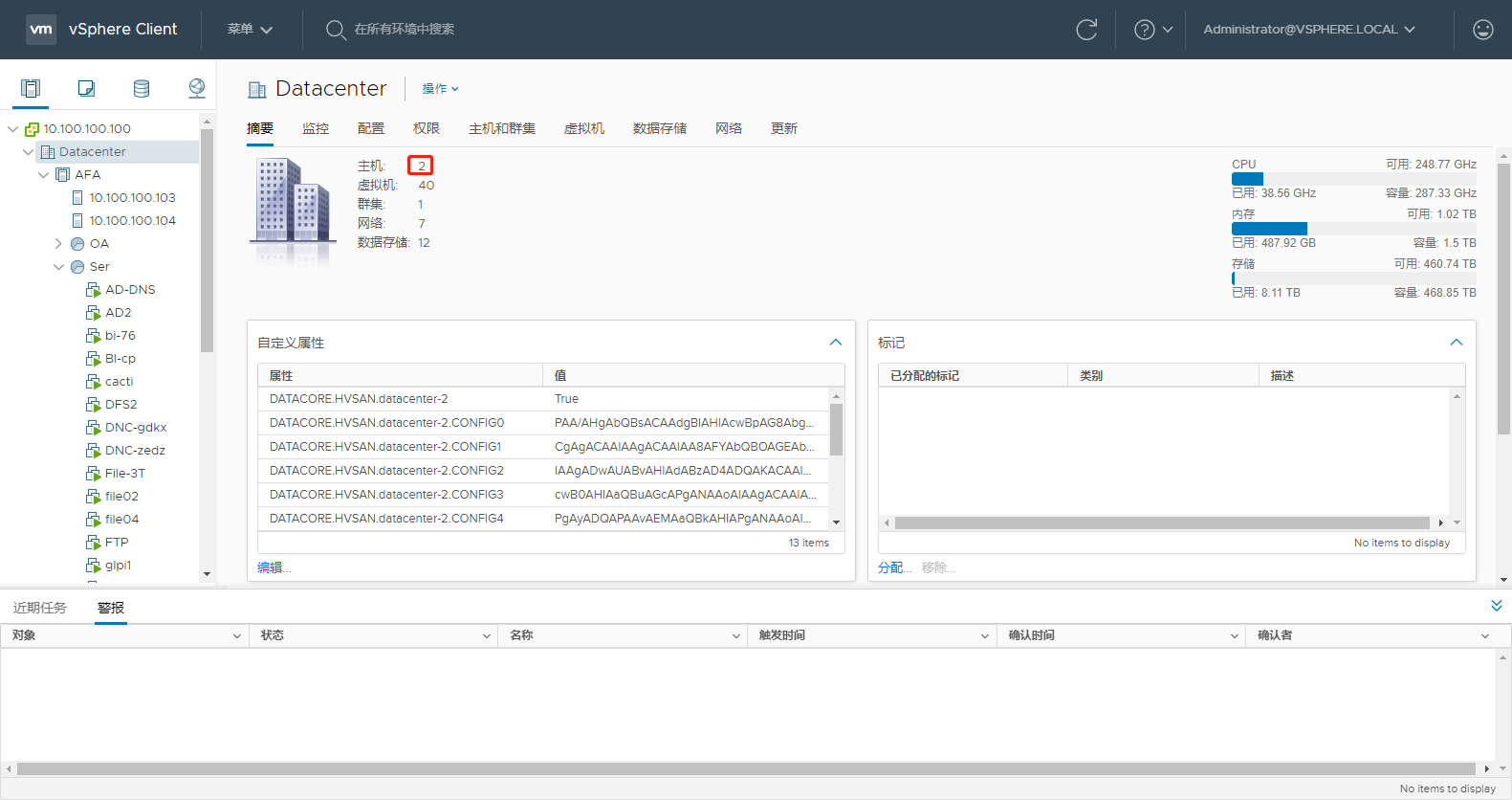The image size is (1512, 800).
Task: Select host 10.100.100.103 in tree
Action: pyautogui.click(x=132, y=198)
